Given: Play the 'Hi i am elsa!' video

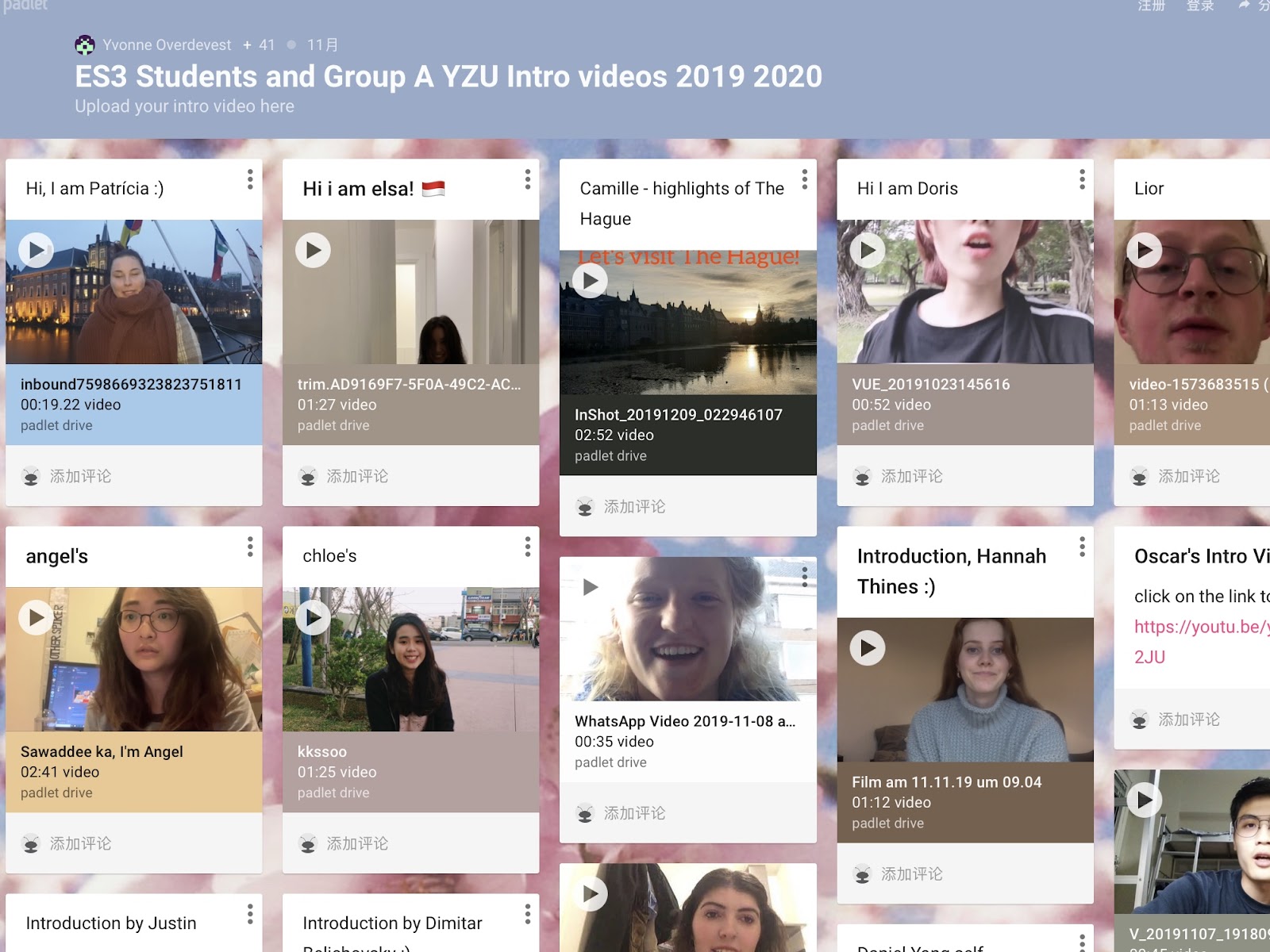Looking at the screenshot, I should pos(314,251).
